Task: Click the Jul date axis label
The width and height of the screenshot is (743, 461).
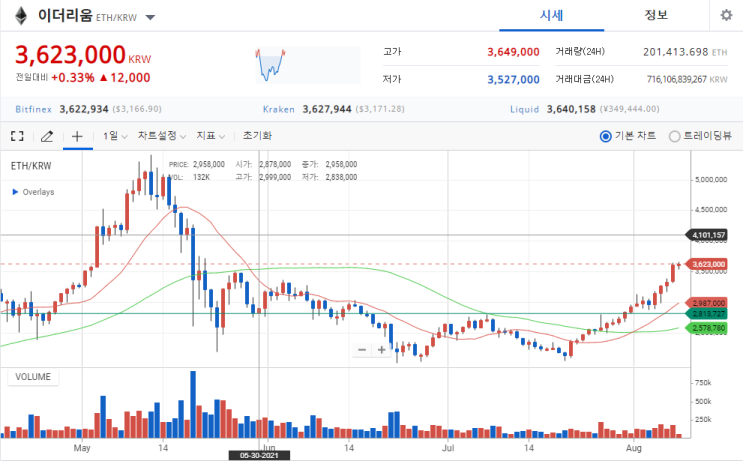Action: [x=448, y=448]
